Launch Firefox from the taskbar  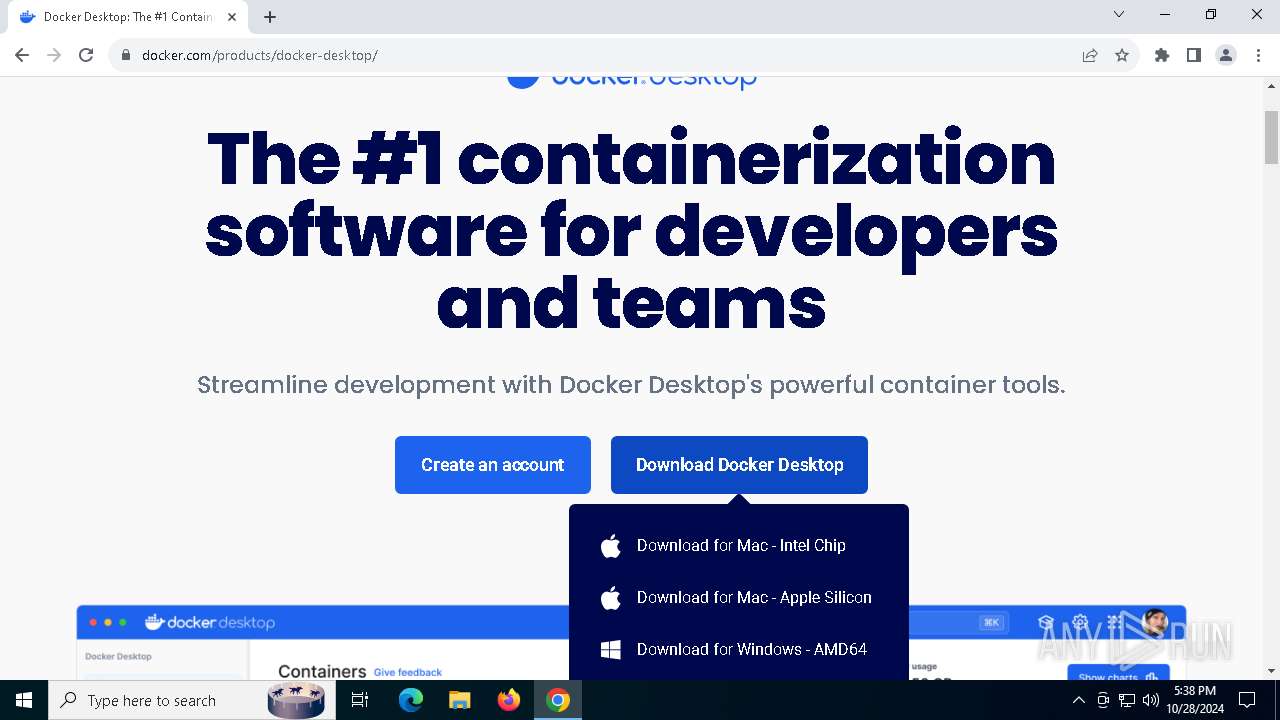click(509, 700)
